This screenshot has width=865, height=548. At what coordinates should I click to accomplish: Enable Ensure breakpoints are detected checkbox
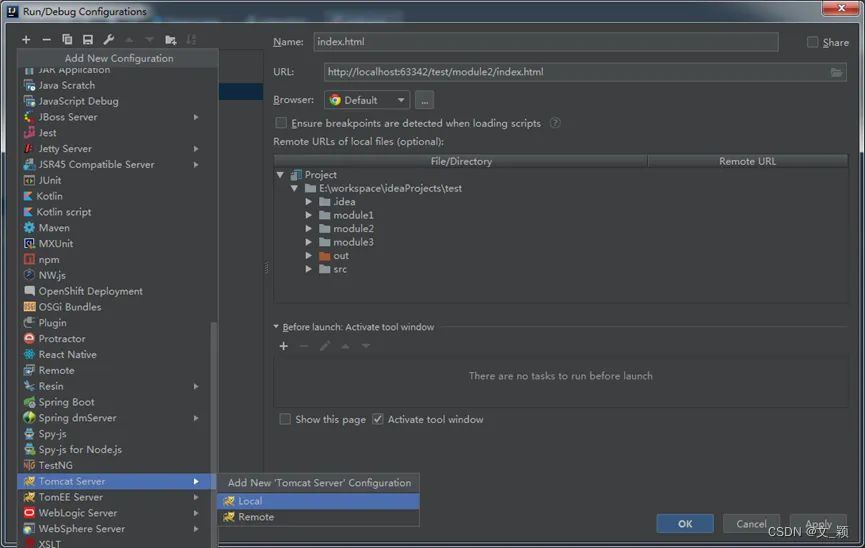282,123
